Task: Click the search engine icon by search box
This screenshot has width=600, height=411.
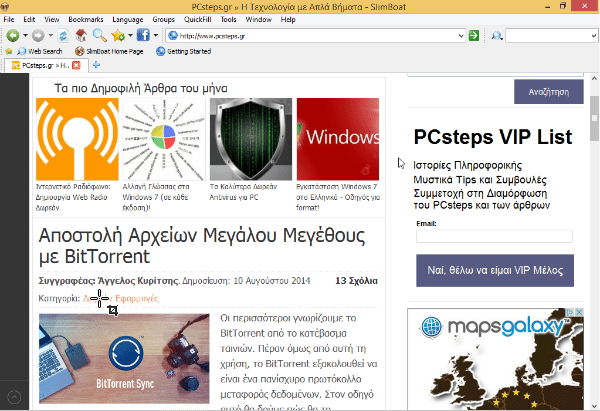Action: tap(497, 36)
